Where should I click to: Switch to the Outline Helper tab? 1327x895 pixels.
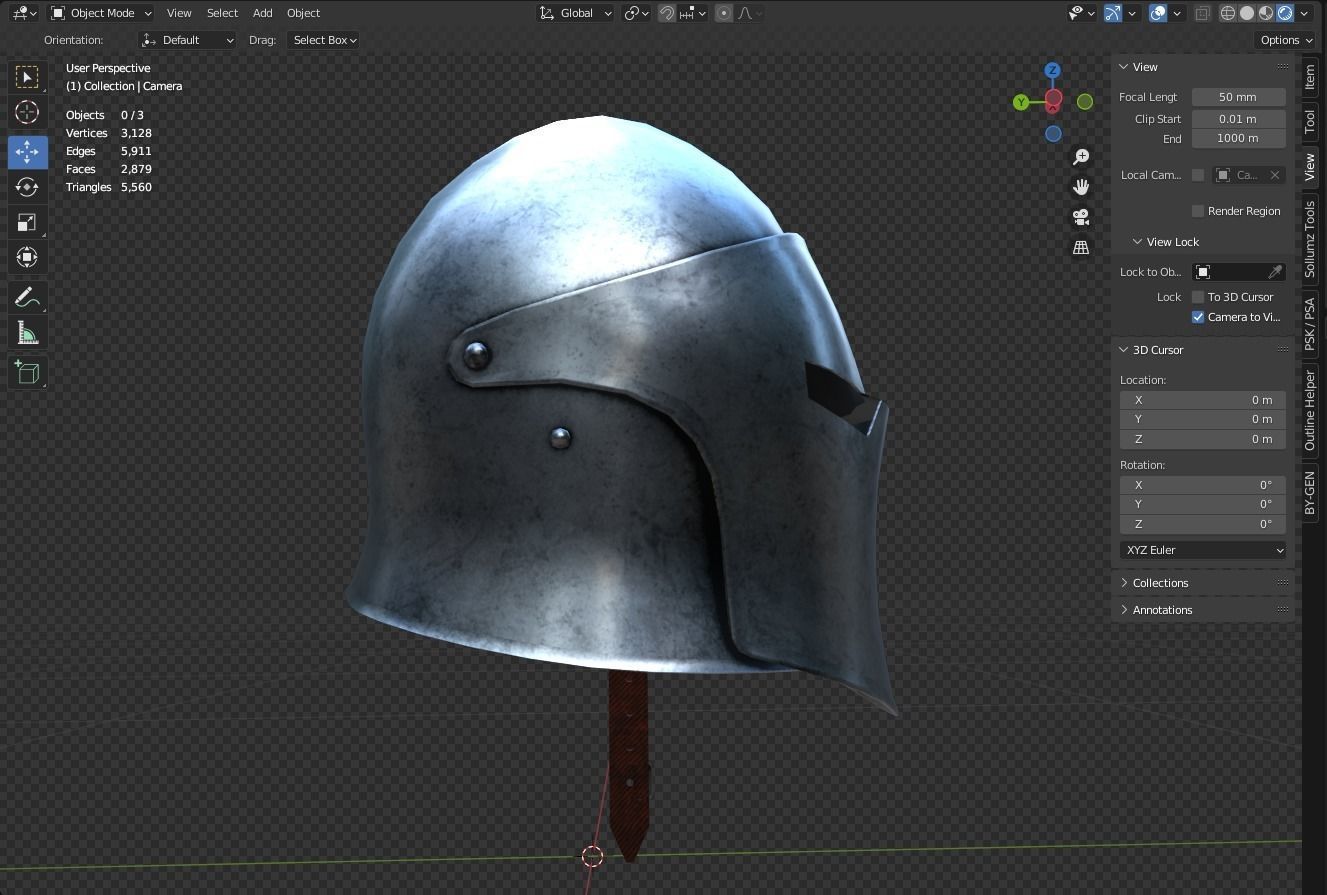(x=1310, y=410)
